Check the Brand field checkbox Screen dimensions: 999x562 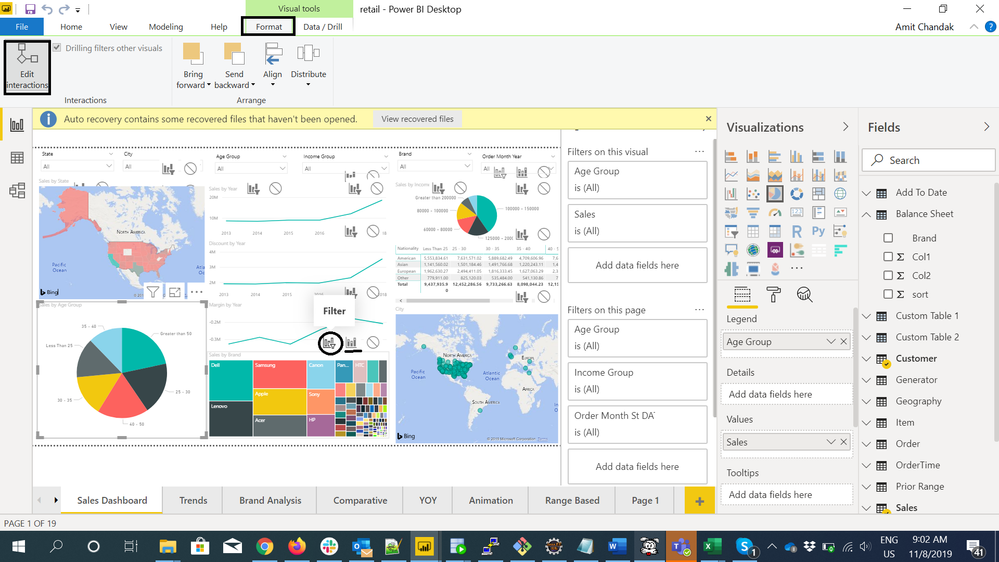pyautogui.click(x=888, y=238)
